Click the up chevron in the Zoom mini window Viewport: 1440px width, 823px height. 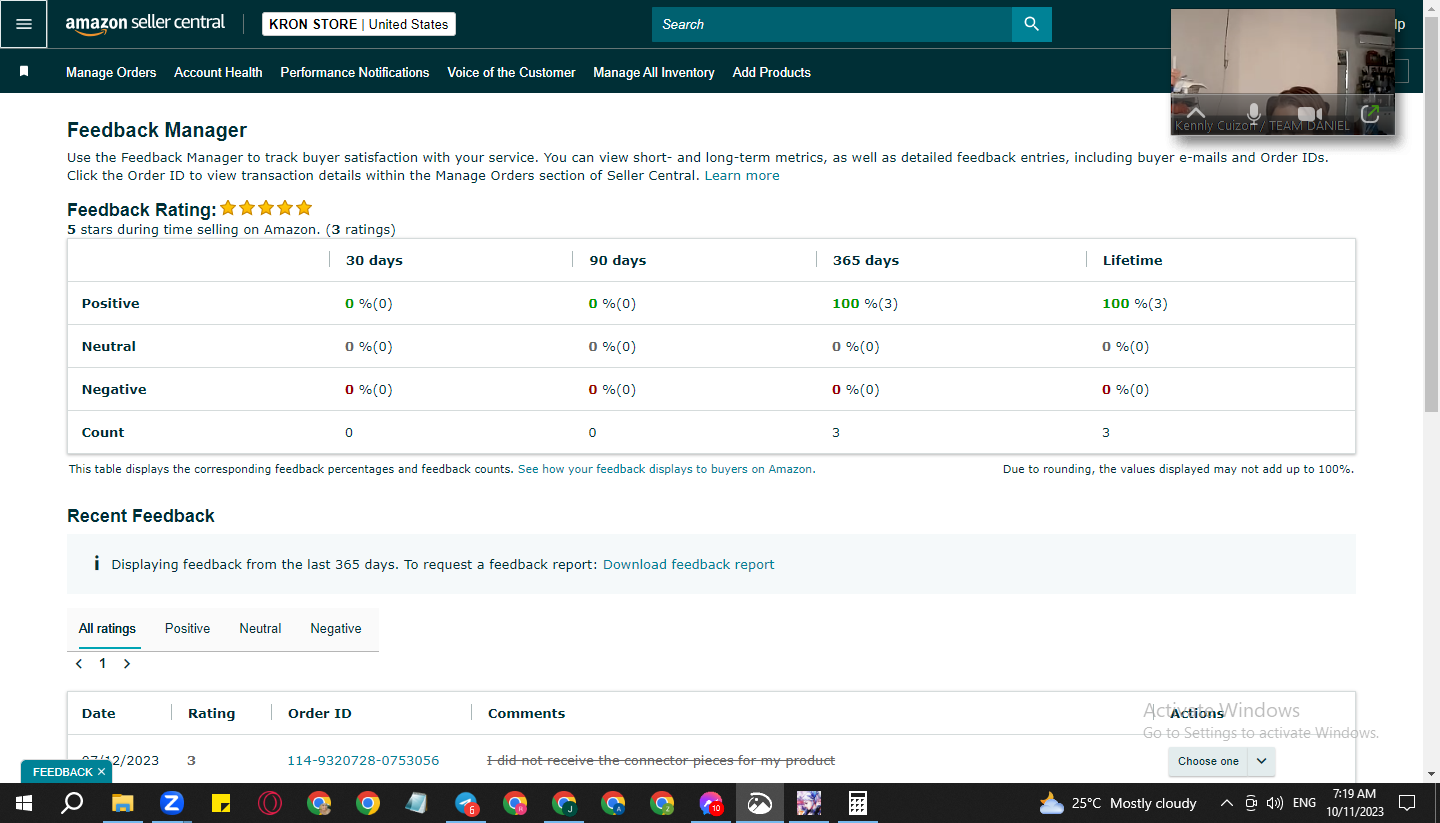[x=1196, y=112]
